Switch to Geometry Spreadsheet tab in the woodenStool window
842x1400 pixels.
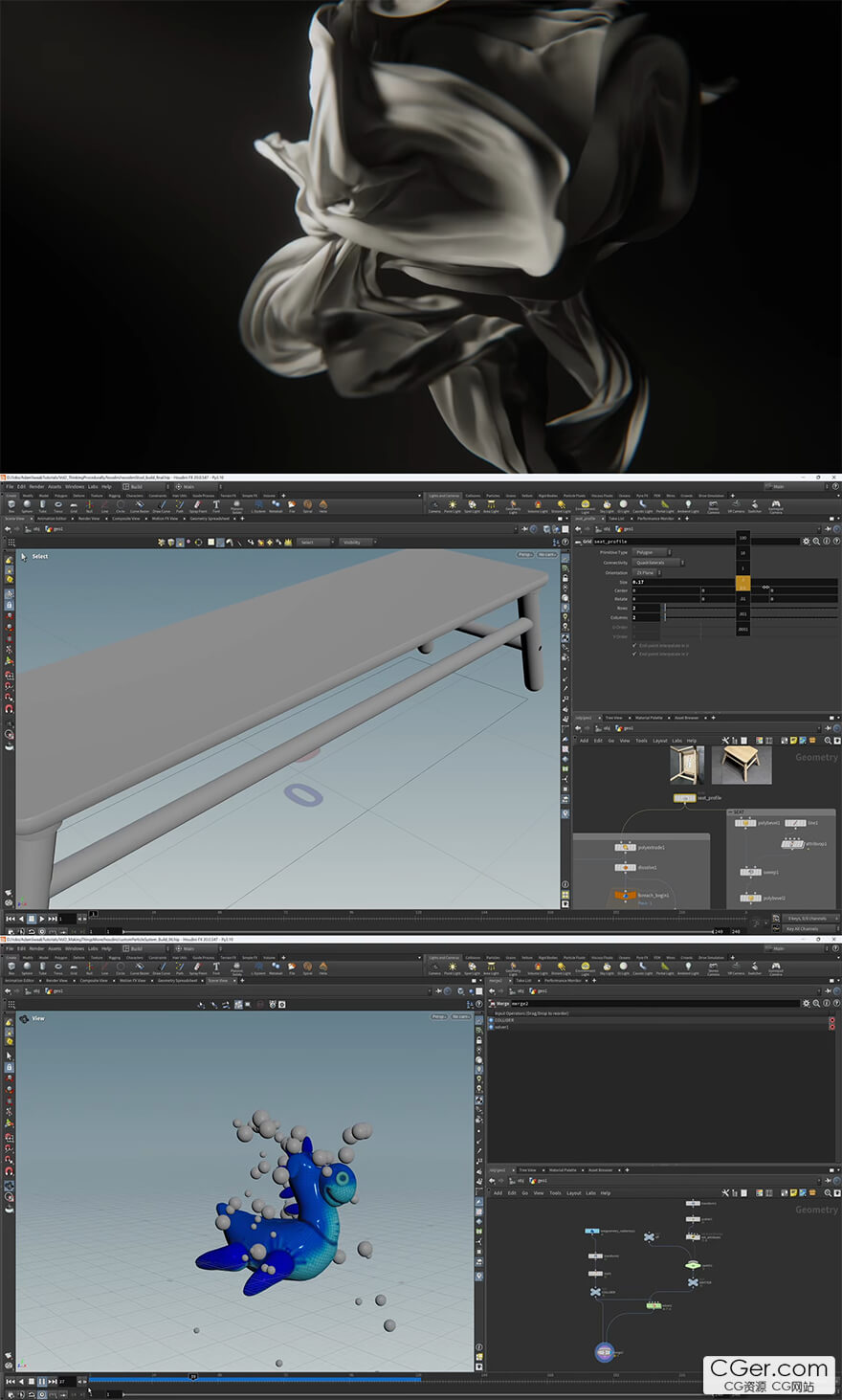click(210, 519)
